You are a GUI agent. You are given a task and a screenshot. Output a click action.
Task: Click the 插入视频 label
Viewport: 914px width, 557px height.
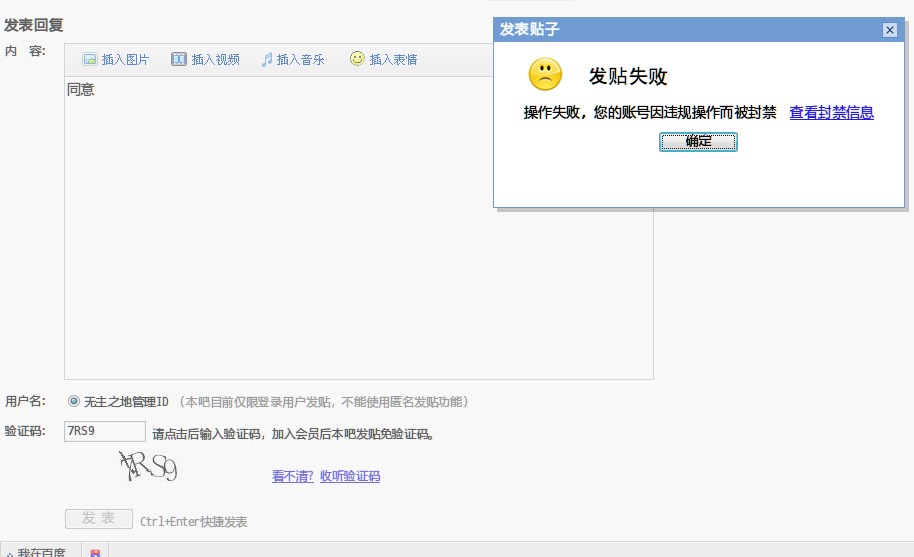[x=216, y=59]
